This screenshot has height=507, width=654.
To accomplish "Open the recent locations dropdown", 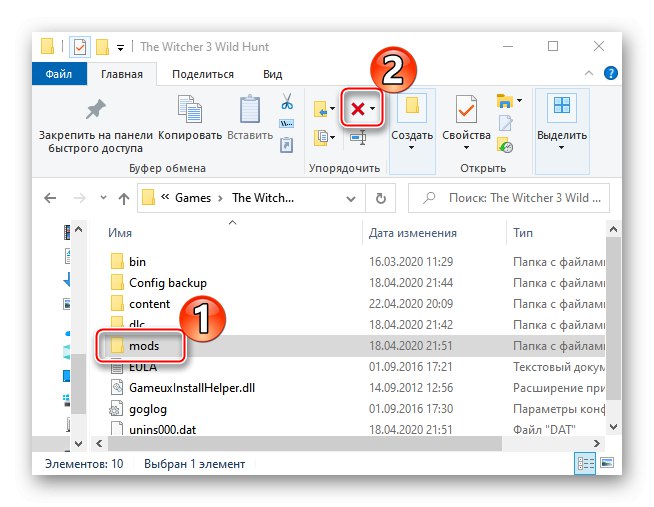I will 103,198.
